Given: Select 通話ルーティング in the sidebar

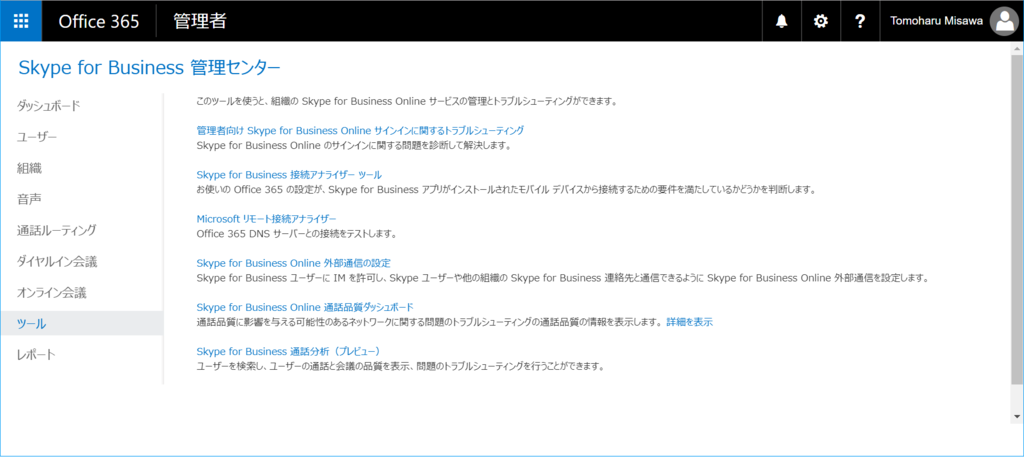Looking at the screenshot, I should (x=57, y=230).
